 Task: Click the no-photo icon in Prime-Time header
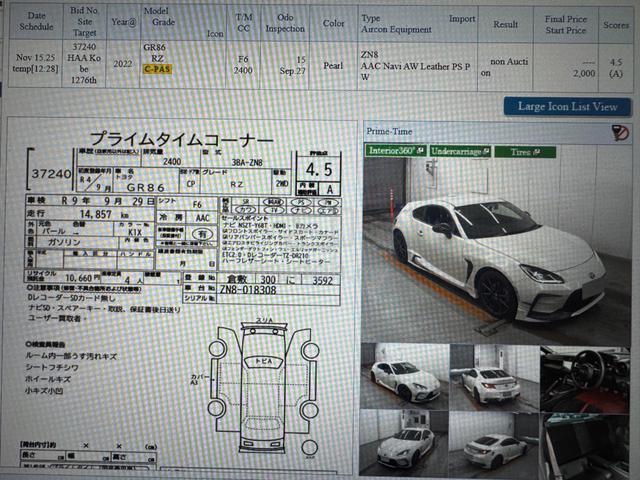(x=620, y=133)
